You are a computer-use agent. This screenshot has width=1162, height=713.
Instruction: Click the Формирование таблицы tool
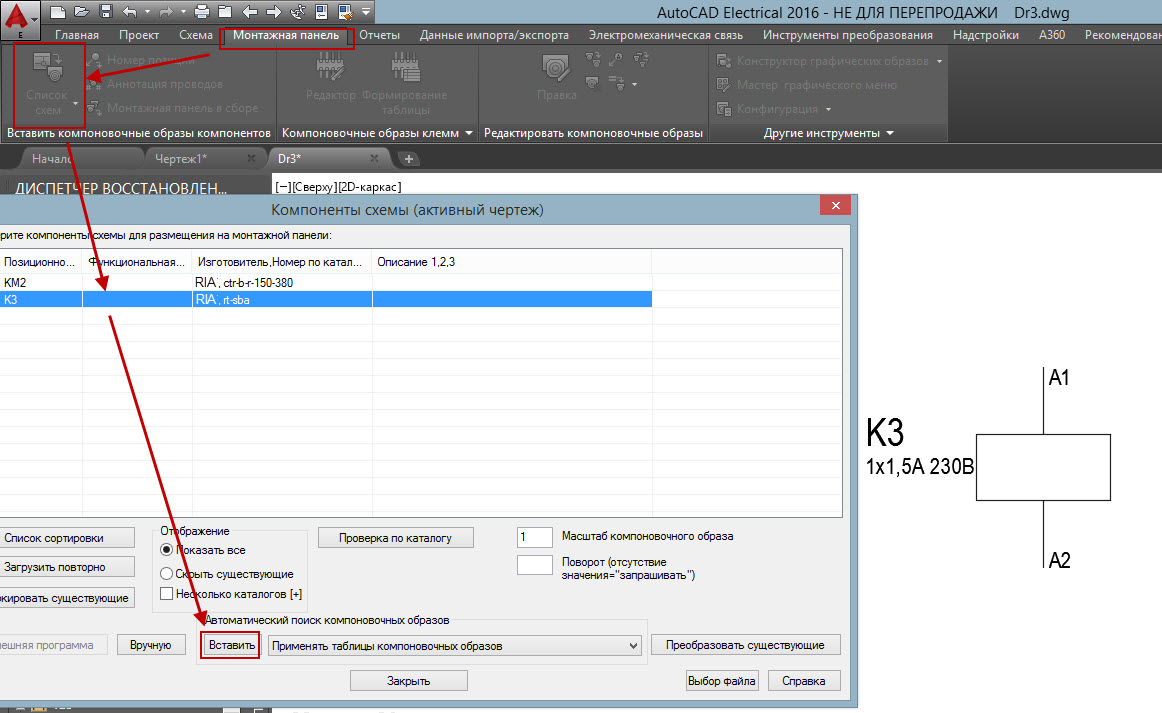coord(405,83)
